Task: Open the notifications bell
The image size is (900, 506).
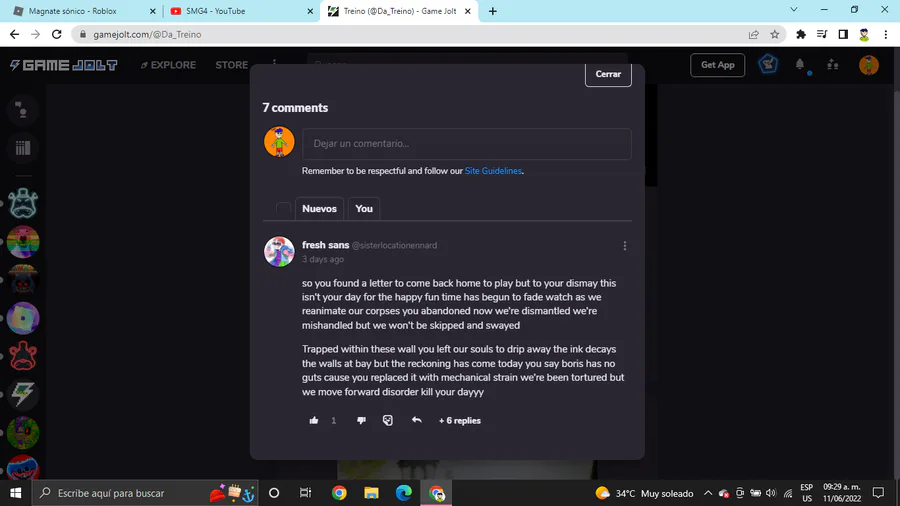Action: click(x=800, y=65)
